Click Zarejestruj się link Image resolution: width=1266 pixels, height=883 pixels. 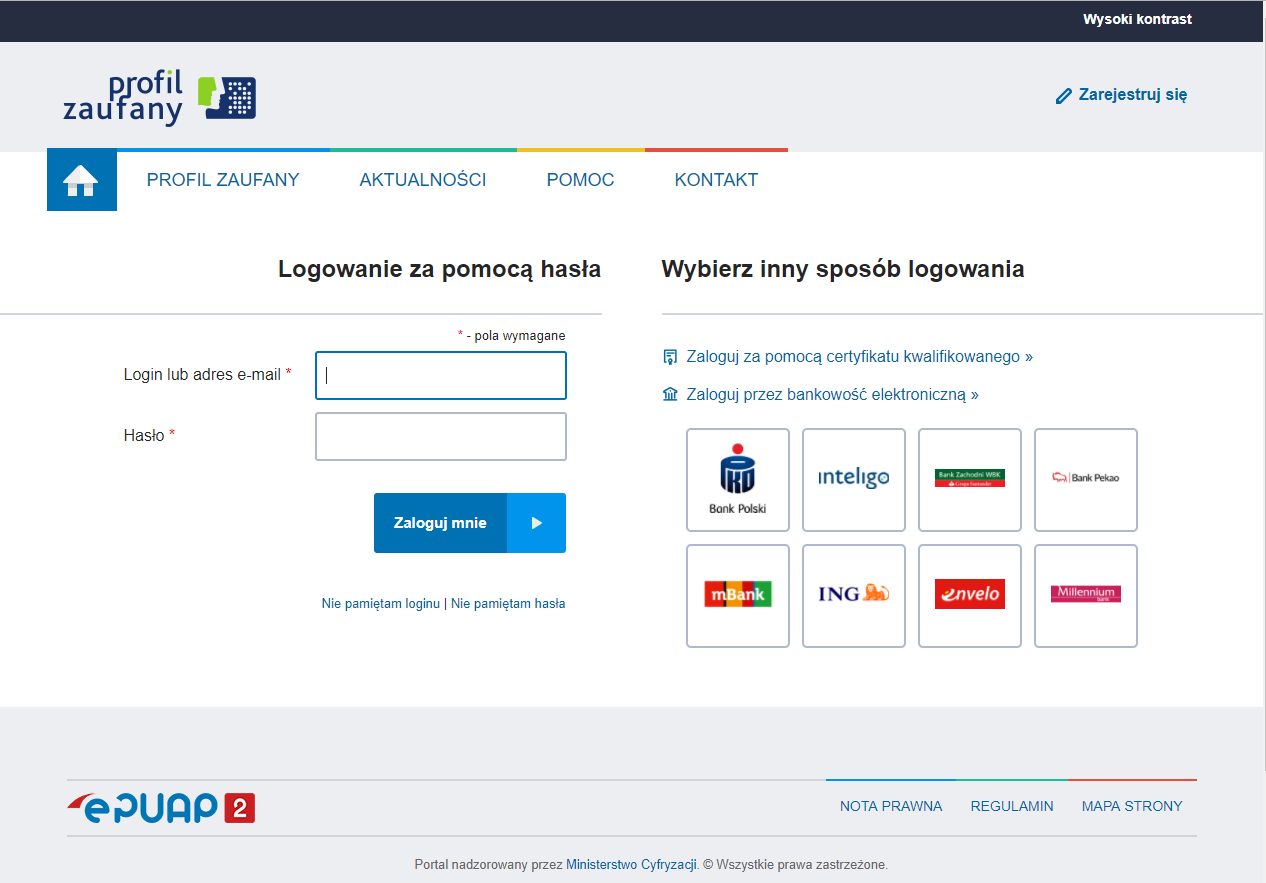[x=1133, y=95]
